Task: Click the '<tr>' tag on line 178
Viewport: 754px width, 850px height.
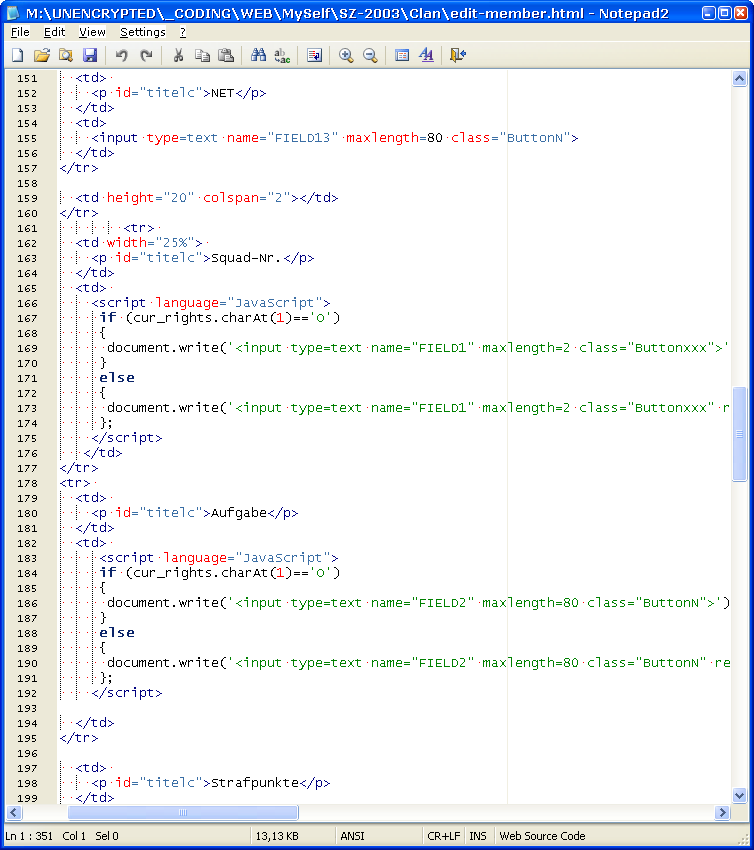Action: [75, 483]
